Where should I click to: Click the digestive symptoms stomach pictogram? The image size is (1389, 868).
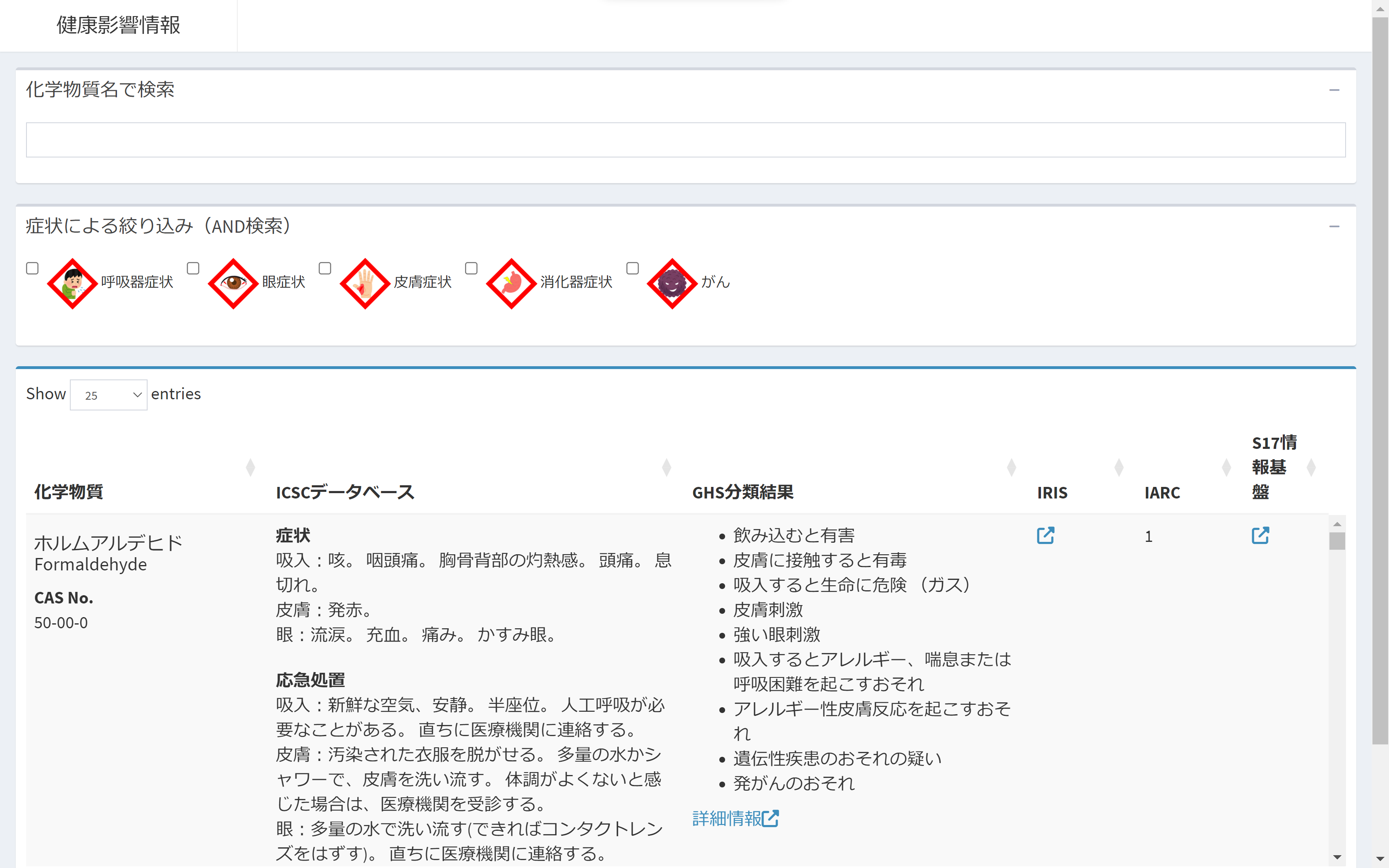[511, 283]
